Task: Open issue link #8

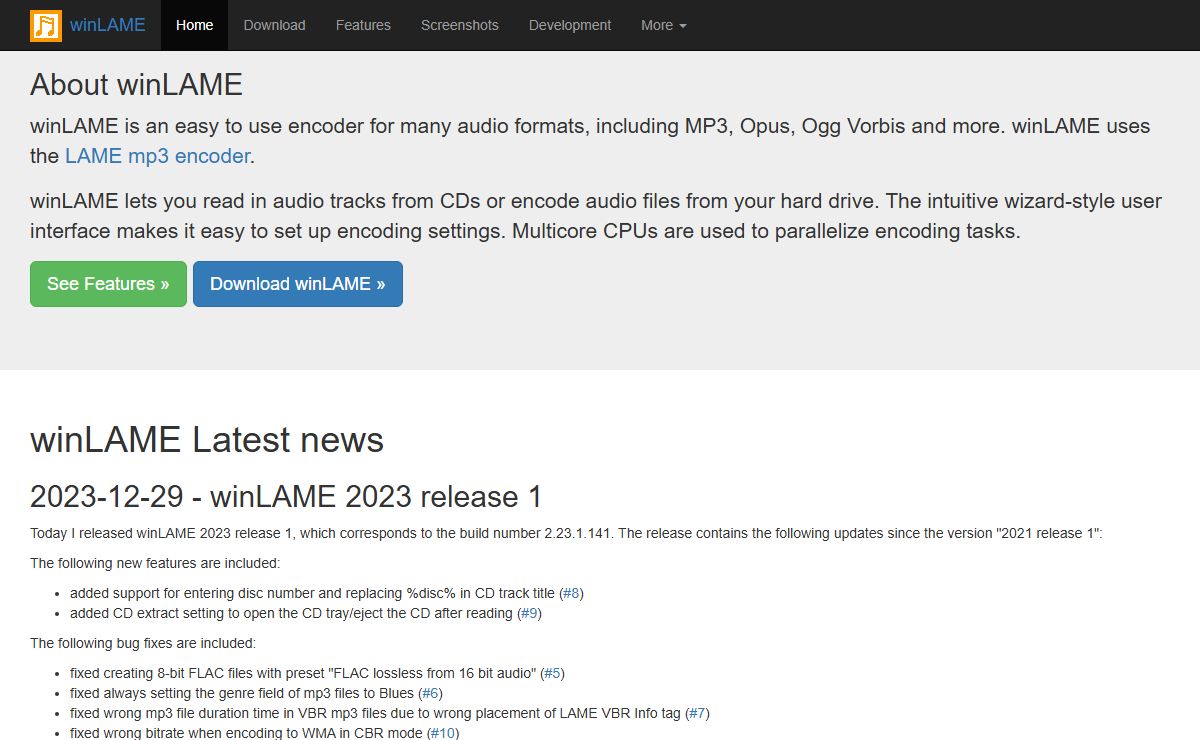Action: [571, 593]
